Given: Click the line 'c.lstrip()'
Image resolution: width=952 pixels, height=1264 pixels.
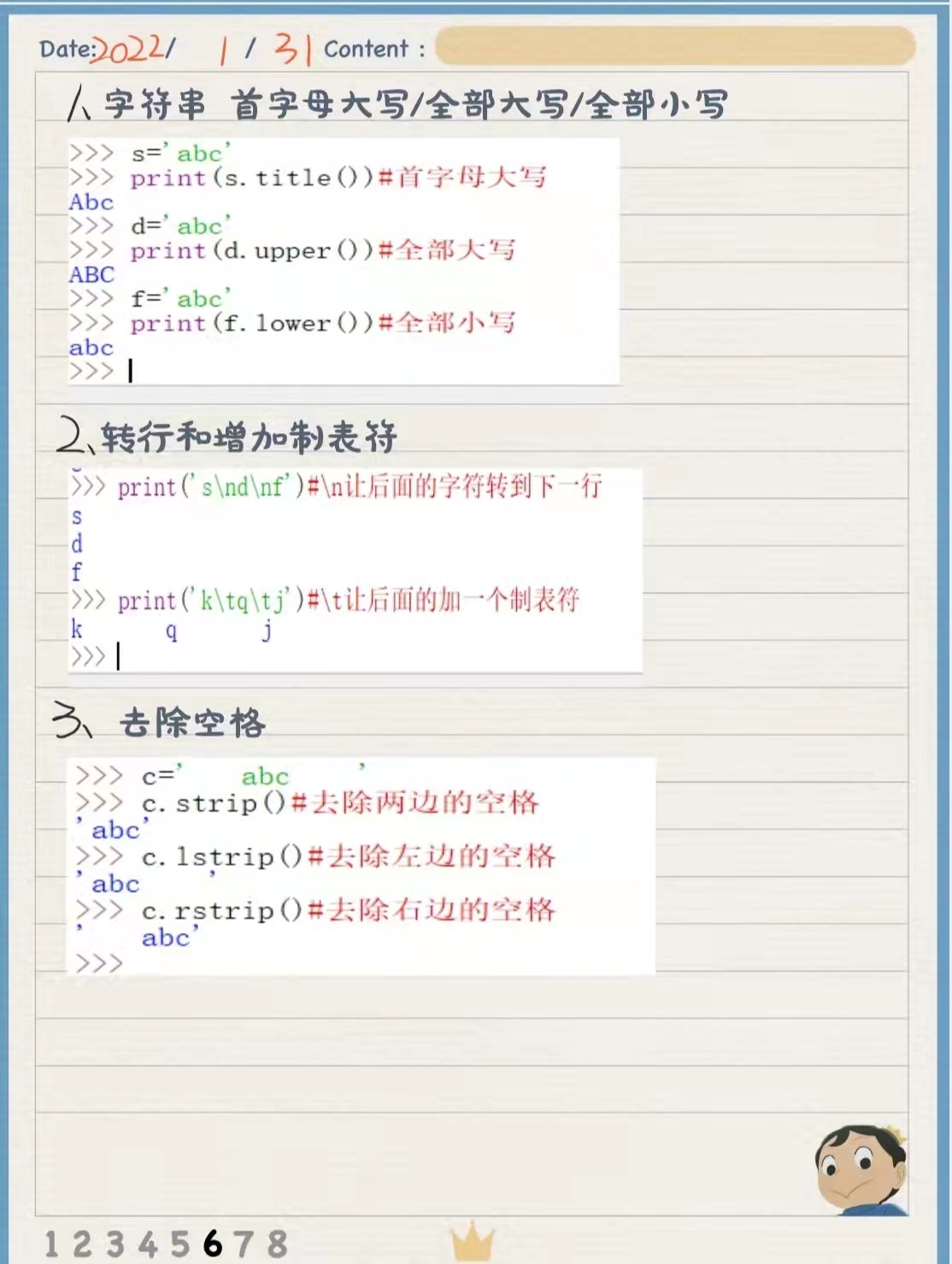Looking at the screenshot, I should [x=222, y=857].
